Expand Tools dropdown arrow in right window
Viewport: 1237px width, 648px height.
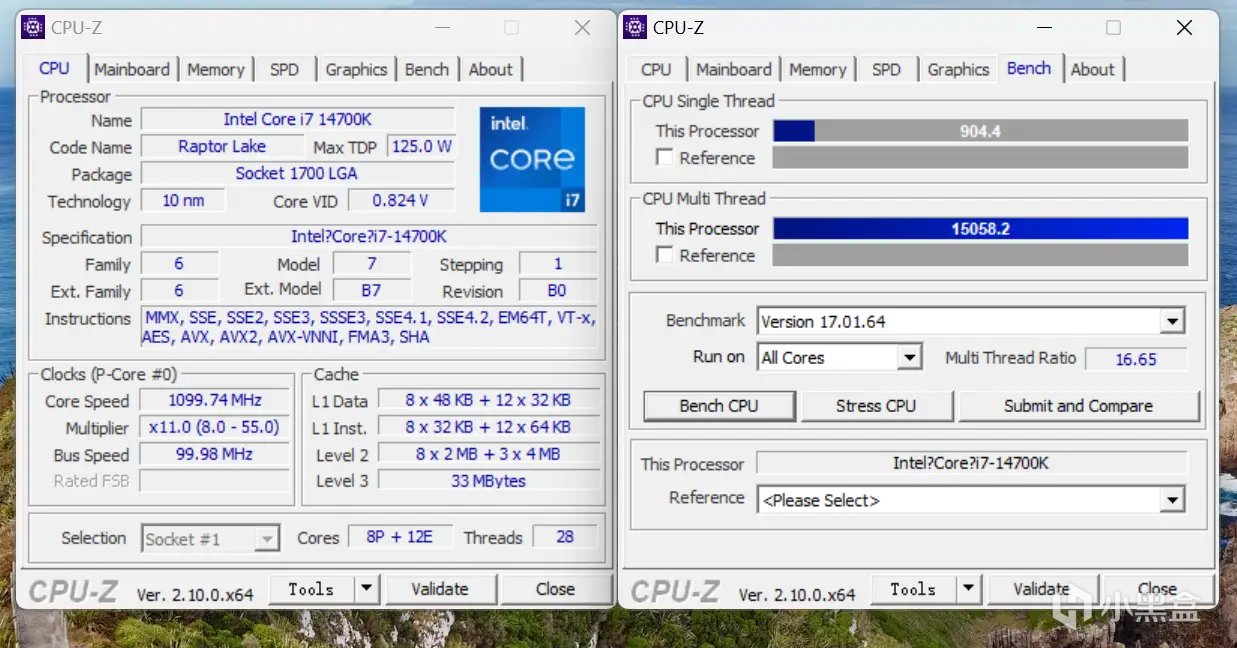(969, 590)
